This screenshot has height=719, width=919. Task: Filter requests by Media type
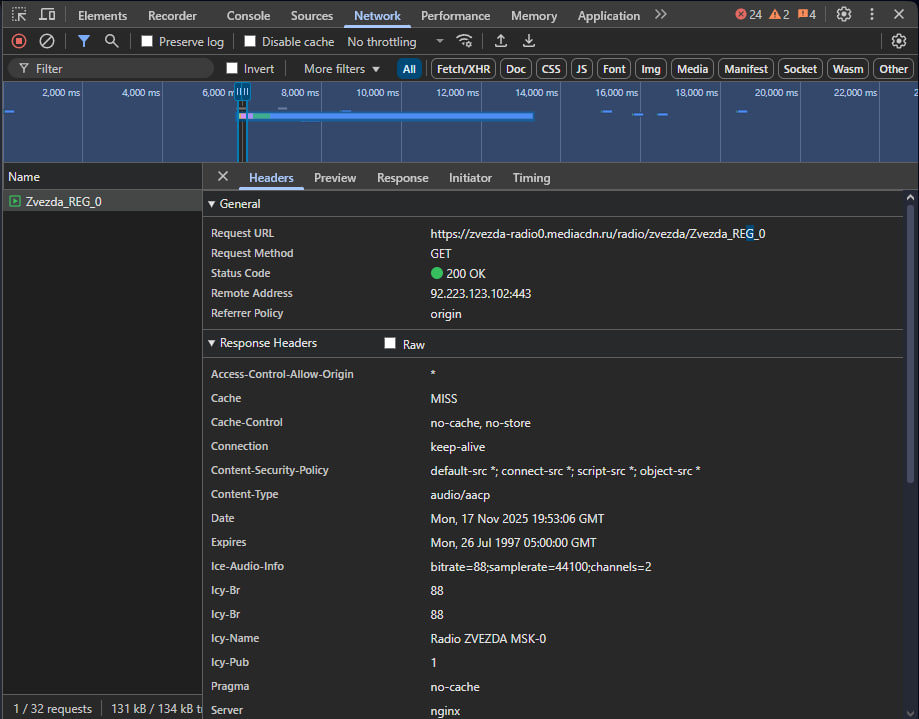[693, 69]
